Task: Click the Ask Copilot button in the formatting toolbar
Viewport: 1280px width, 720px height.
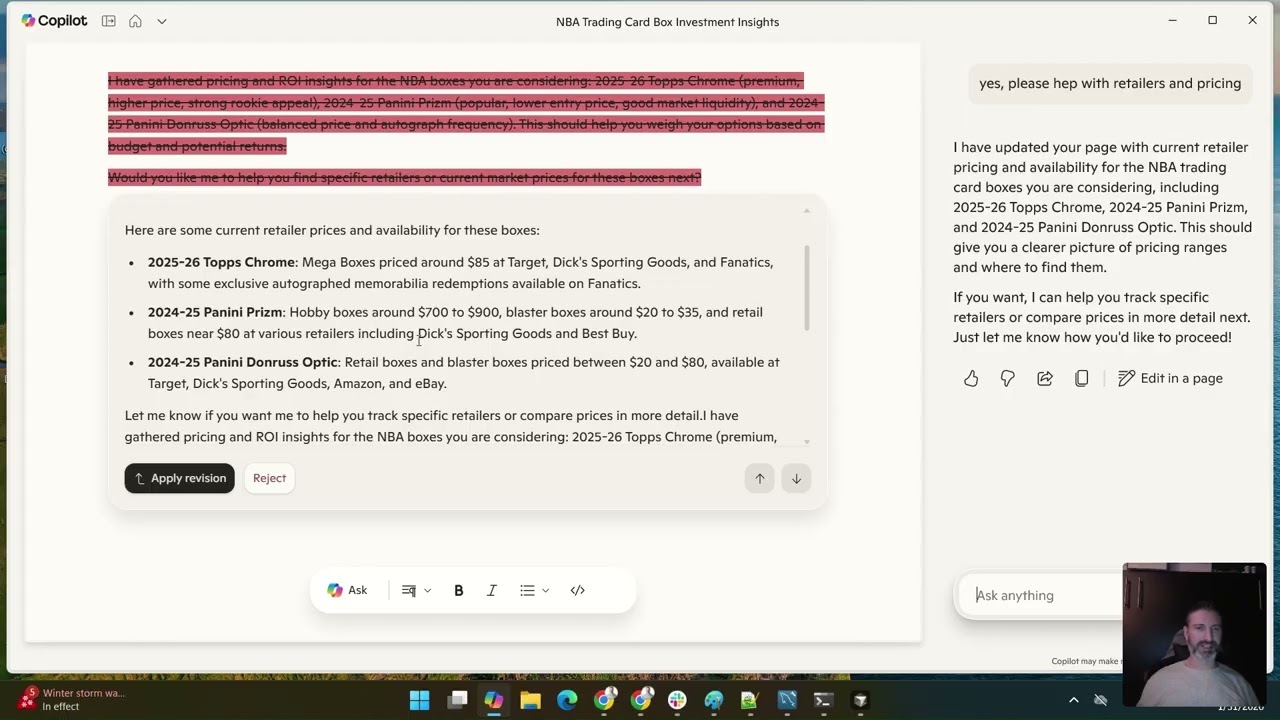Action: click(347, 590)
